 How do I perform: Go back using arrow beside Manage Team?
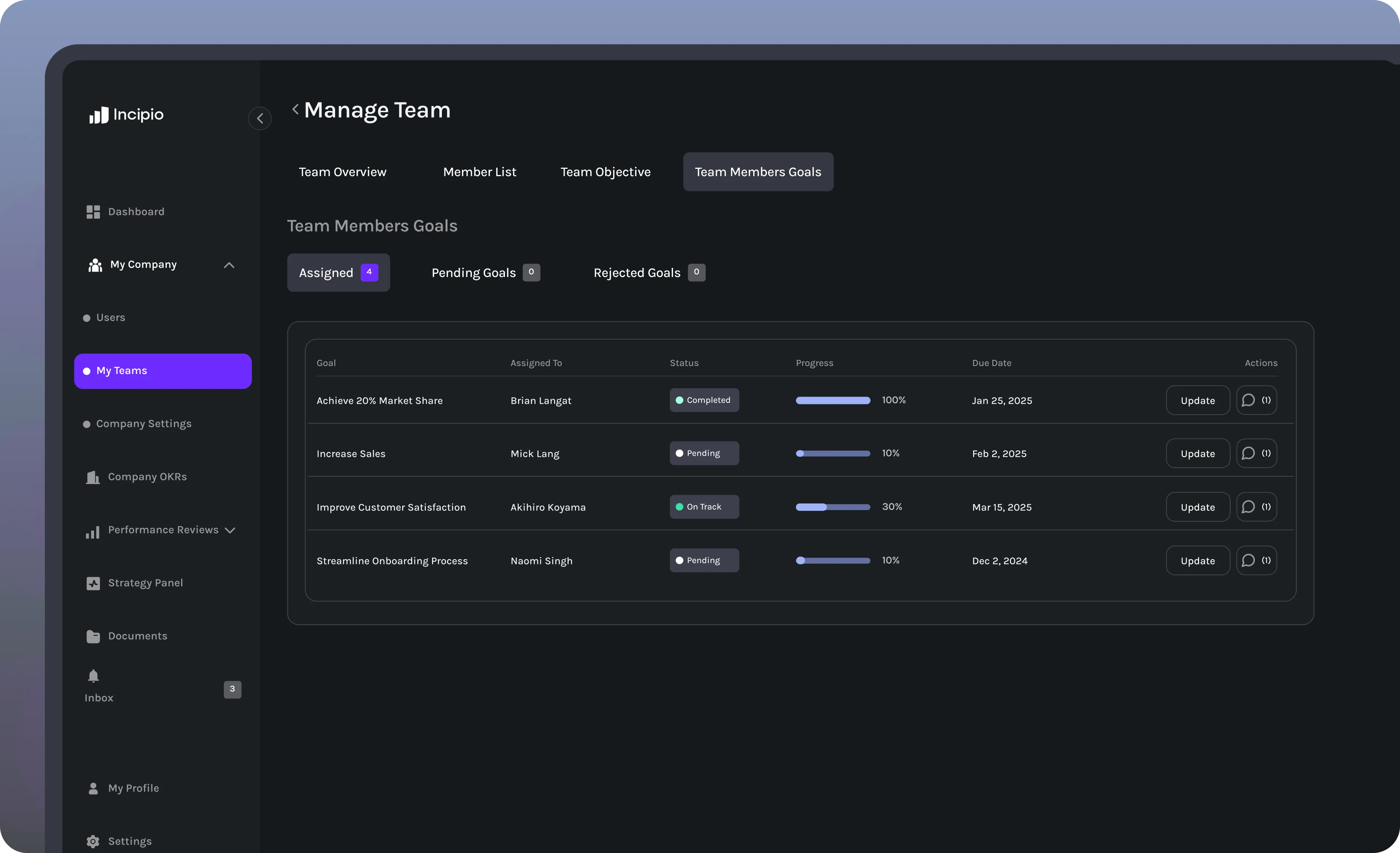pos(295,109)
